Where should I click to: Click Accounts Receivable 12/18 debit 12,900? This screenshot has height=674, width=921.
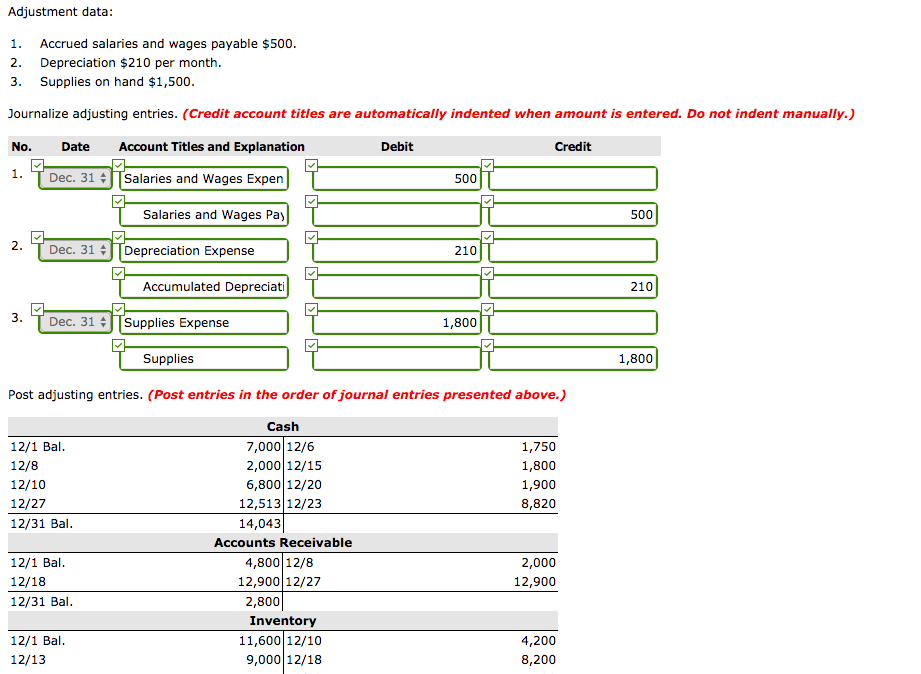coord(258,582)
